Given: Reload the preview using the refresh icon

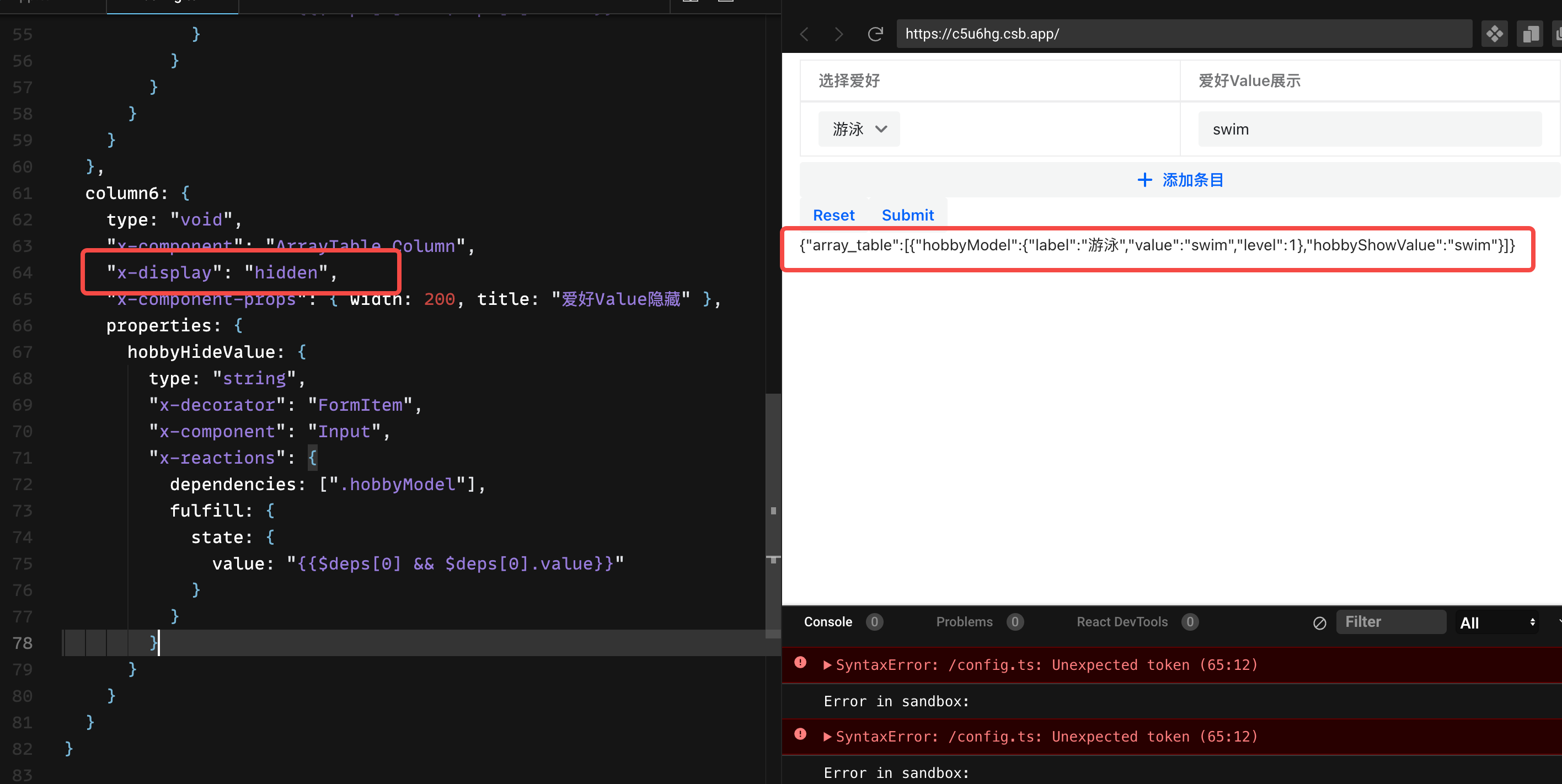Looking at the screenshot, I should (x=875, y=34).
